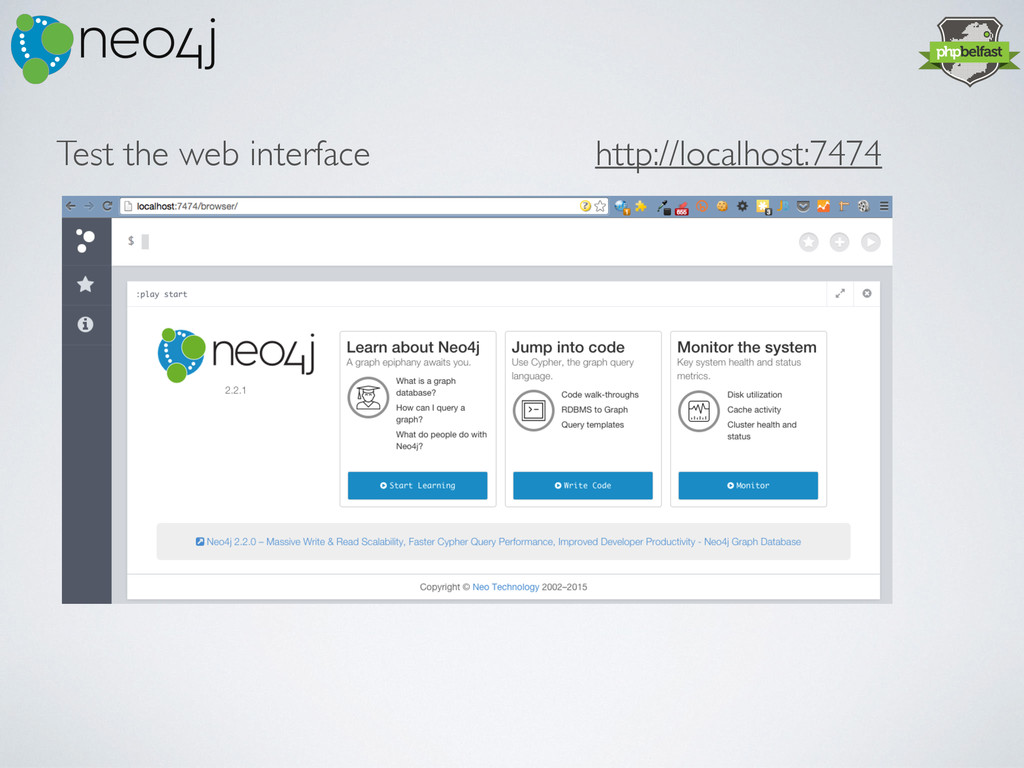Click the version number 2.2.1

coord(235,391)
